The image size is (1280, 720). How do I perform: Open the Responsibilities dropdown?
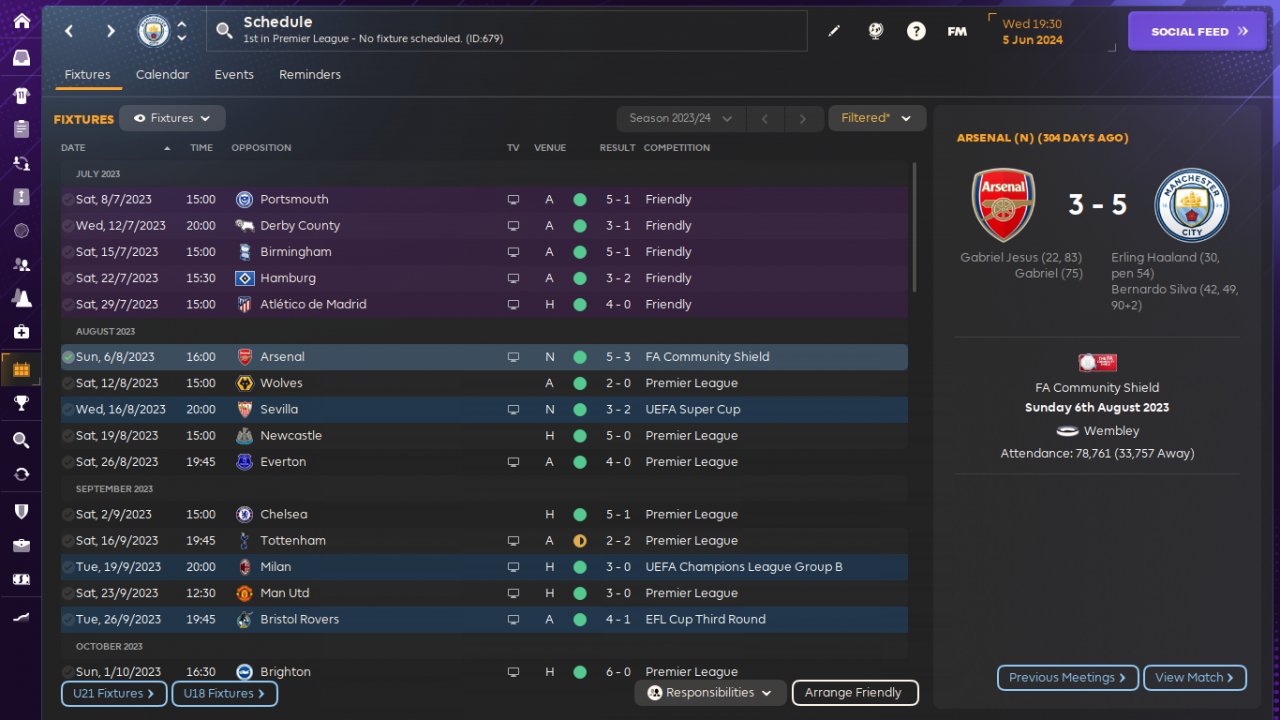pos(709,693)
